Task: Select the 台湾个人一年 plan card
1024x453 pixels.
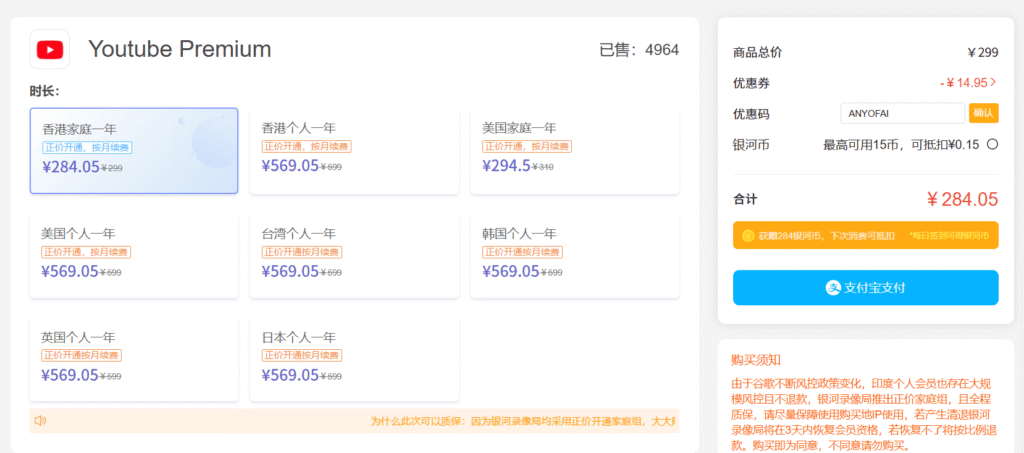Action: (354, 256)
